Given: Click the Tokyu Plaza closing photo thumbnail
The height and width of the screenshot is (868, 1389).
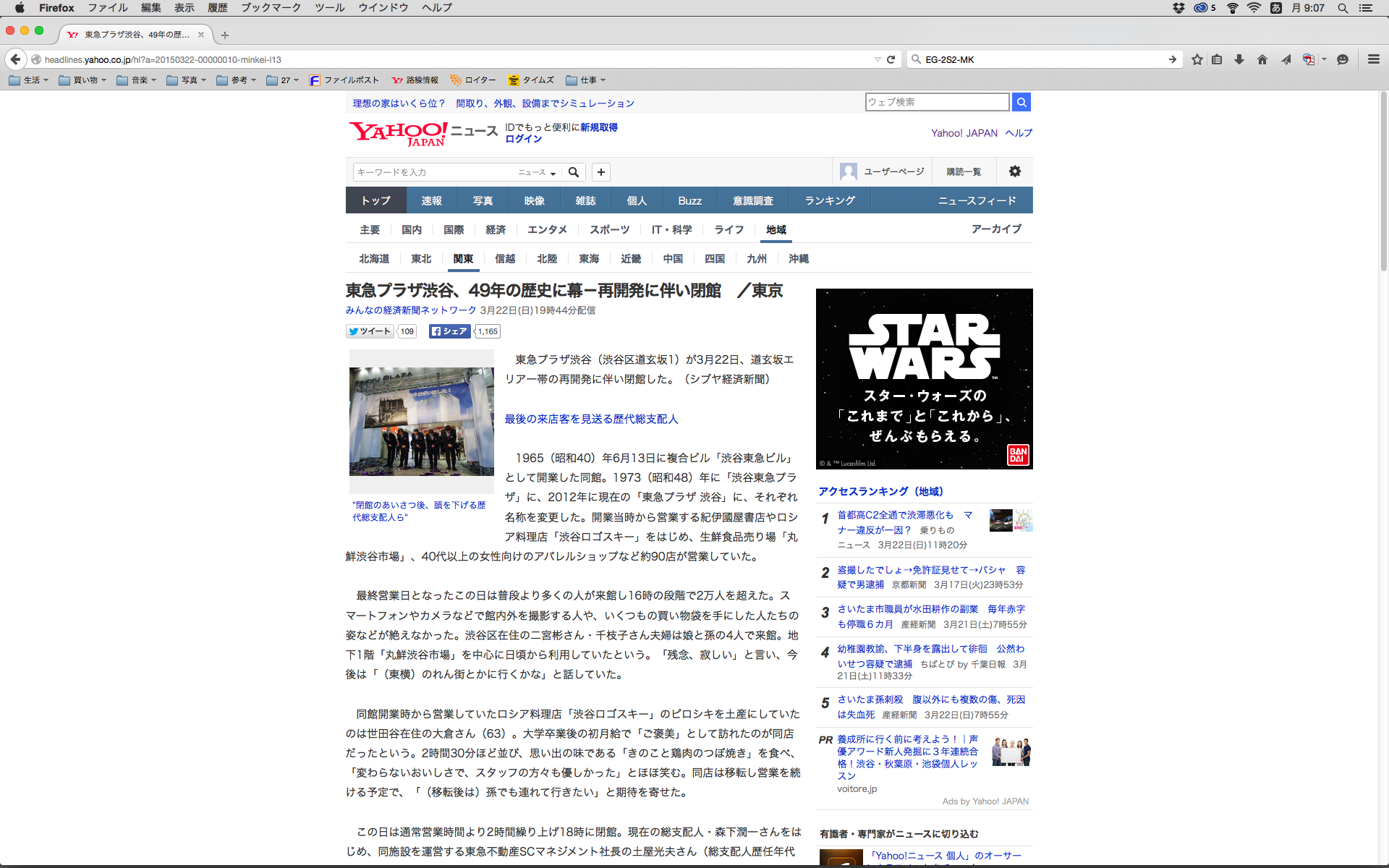Looking at the screenshot, I should click(x=421, y=421).
